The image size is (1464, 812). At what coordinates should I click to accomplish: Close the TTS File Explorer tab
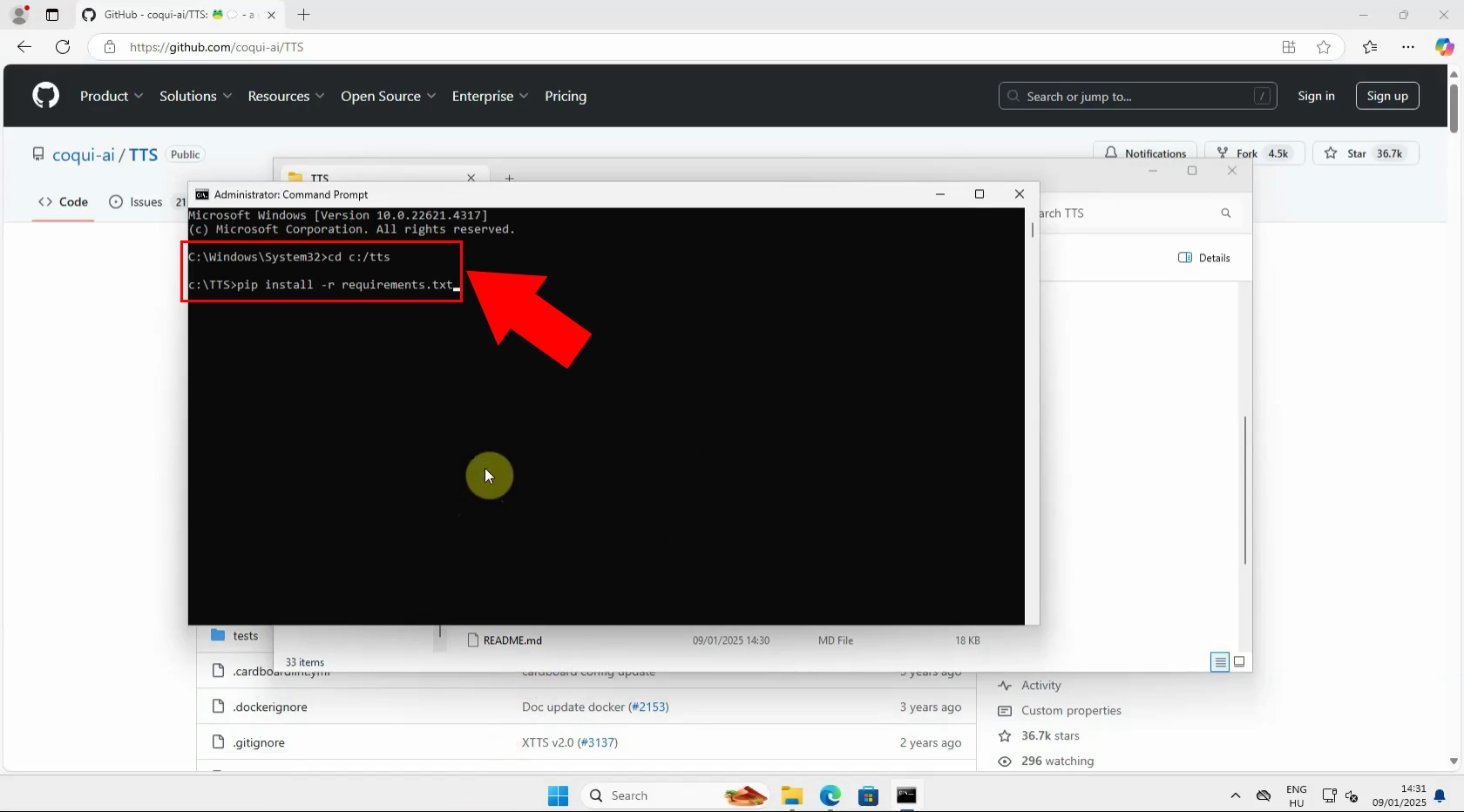pyautogui.click(x=471, y=177)
